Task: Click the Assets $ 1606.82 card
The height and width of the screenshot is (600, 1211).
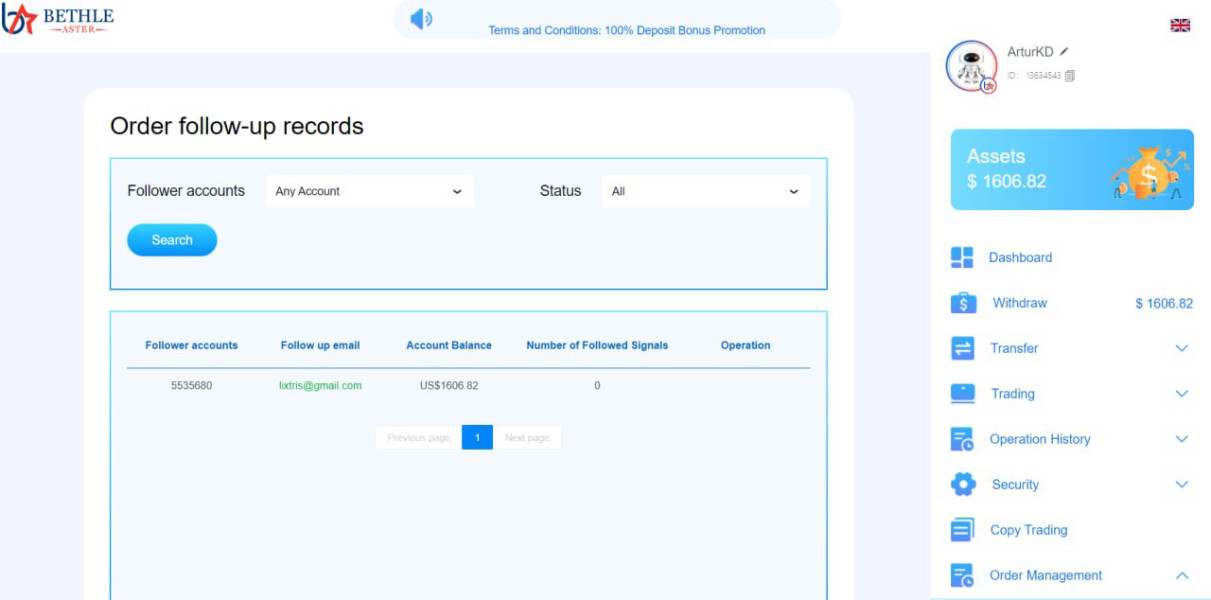Action: coord(1071,169)
